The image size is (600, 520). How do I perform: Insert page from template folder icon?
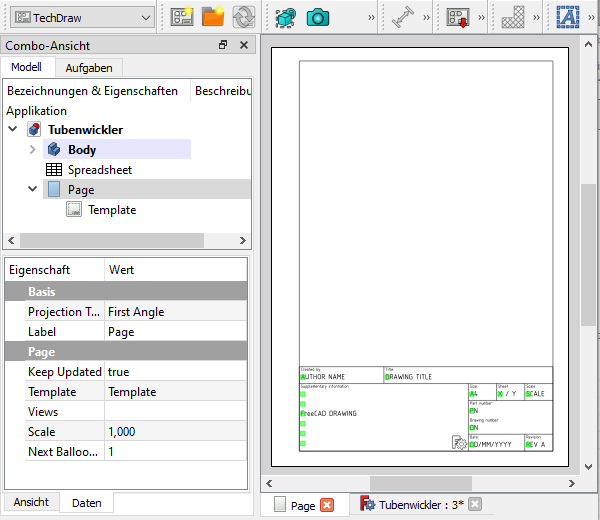[x=213, y=17]
